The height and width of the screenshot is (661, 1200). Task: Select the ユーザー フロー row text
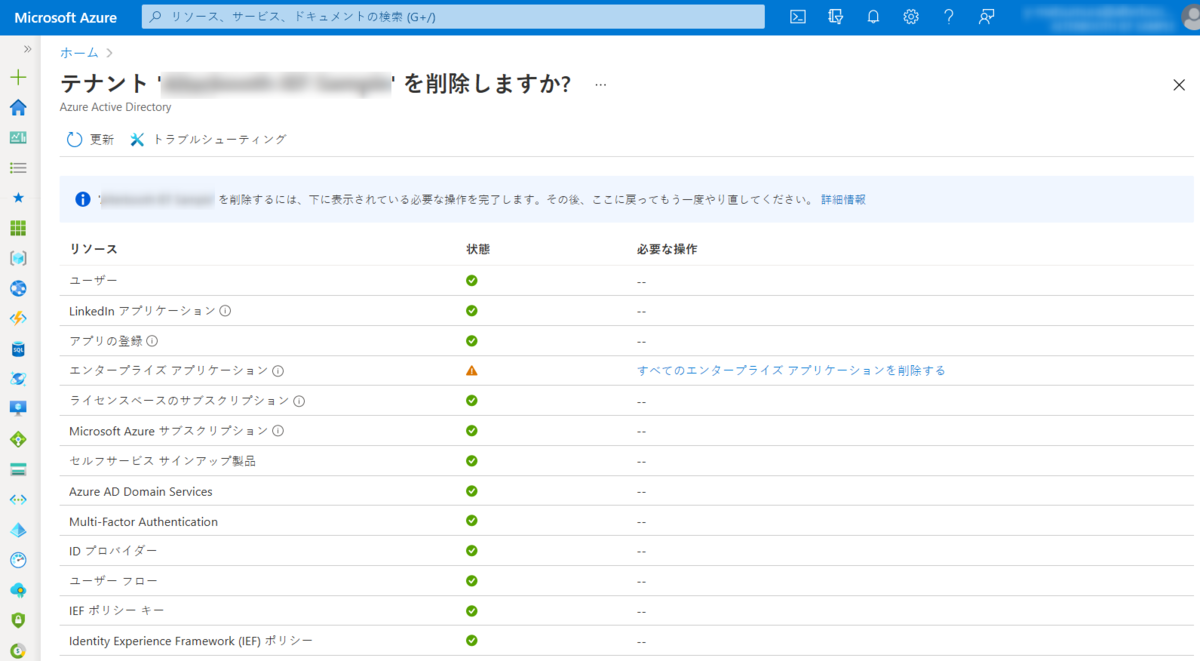113,581
